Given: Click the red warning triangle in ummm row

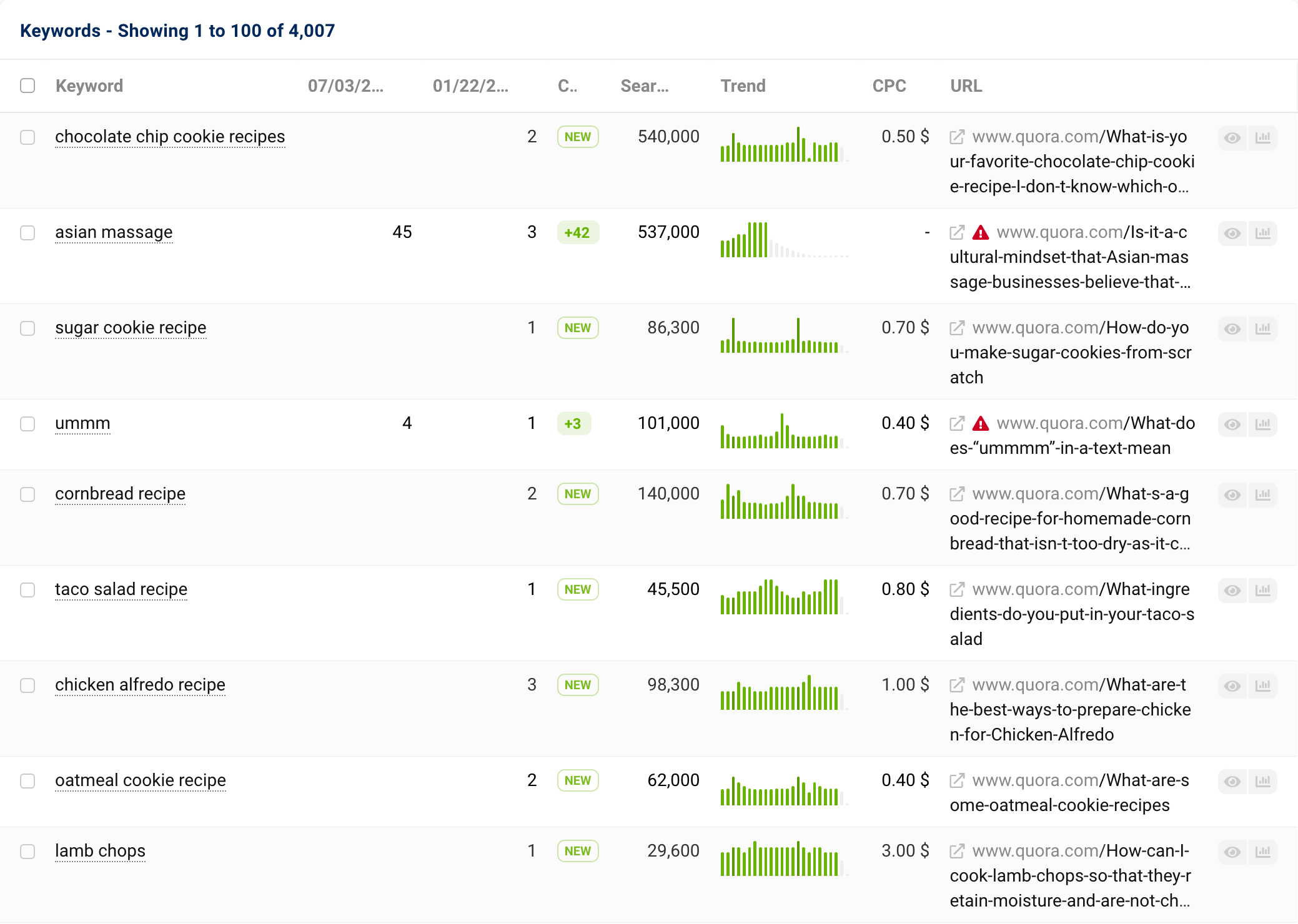Looking at the screenshot, I should pyautogui.click(x=981, y=423).
